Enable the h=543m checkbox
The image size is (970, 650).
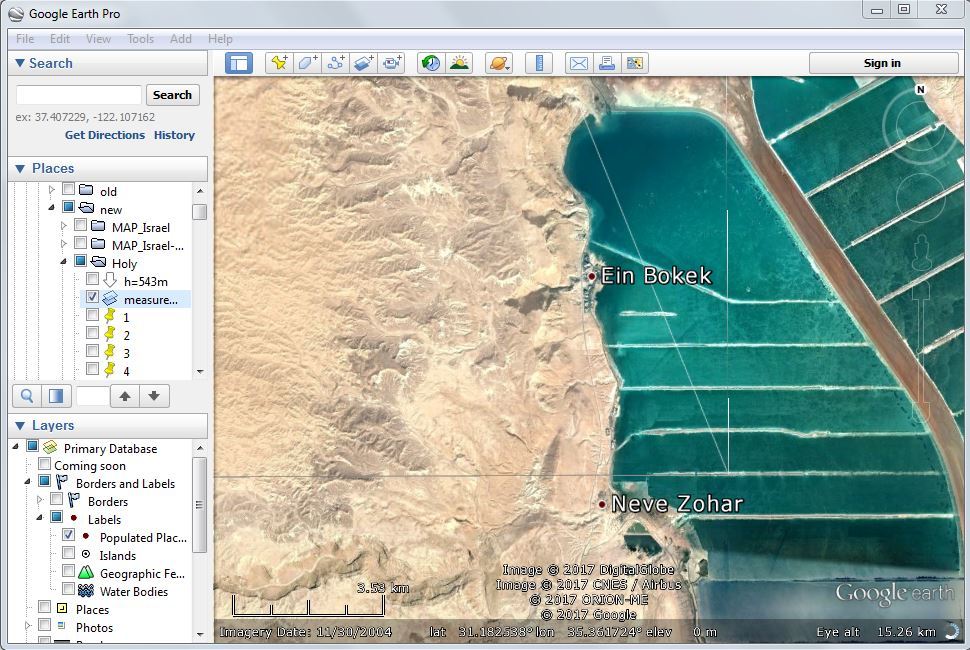[x=92, y=279]
